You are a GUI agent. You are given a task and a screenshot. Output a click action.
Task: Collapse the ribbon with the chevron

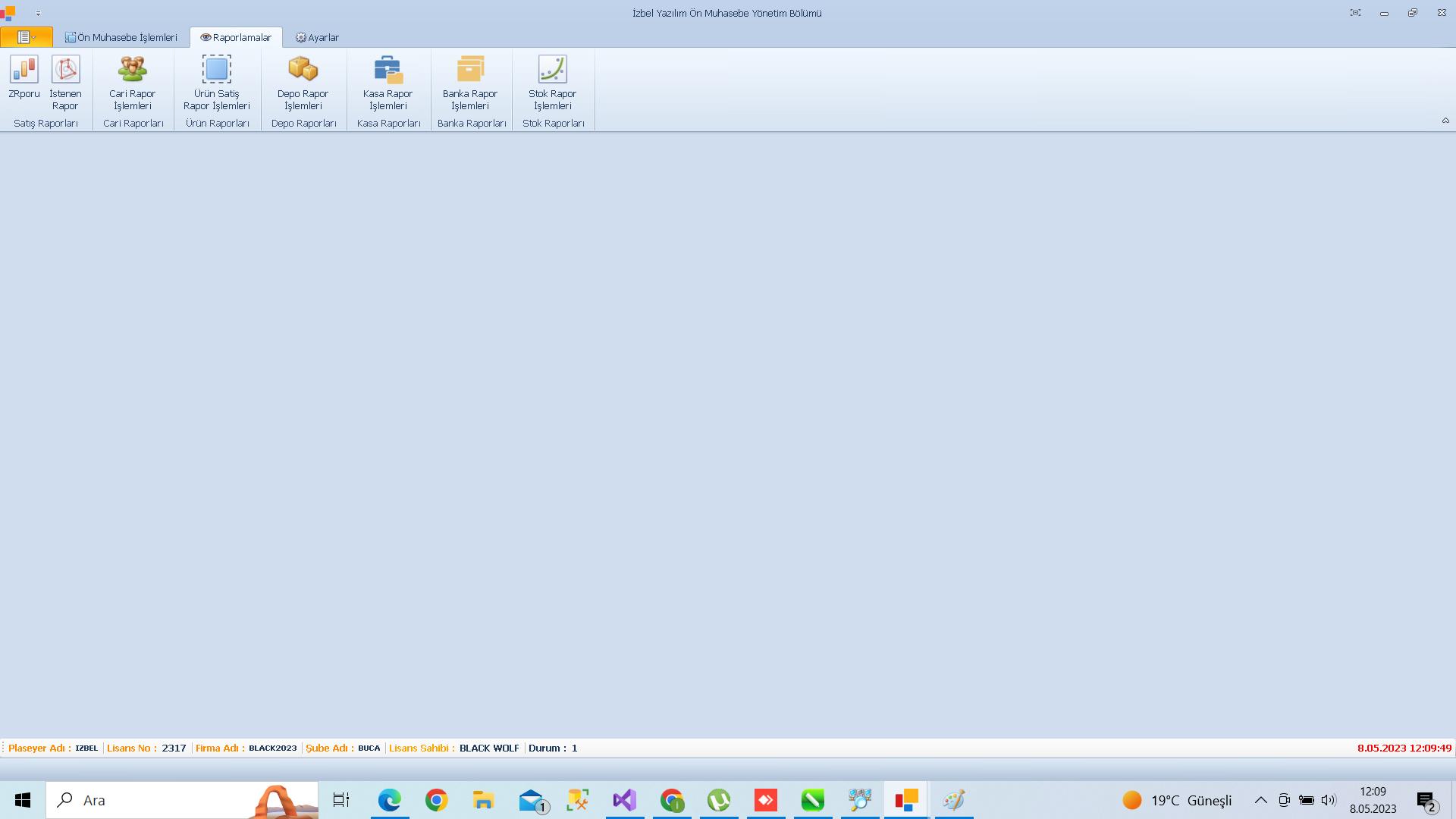pos(1445,121)
